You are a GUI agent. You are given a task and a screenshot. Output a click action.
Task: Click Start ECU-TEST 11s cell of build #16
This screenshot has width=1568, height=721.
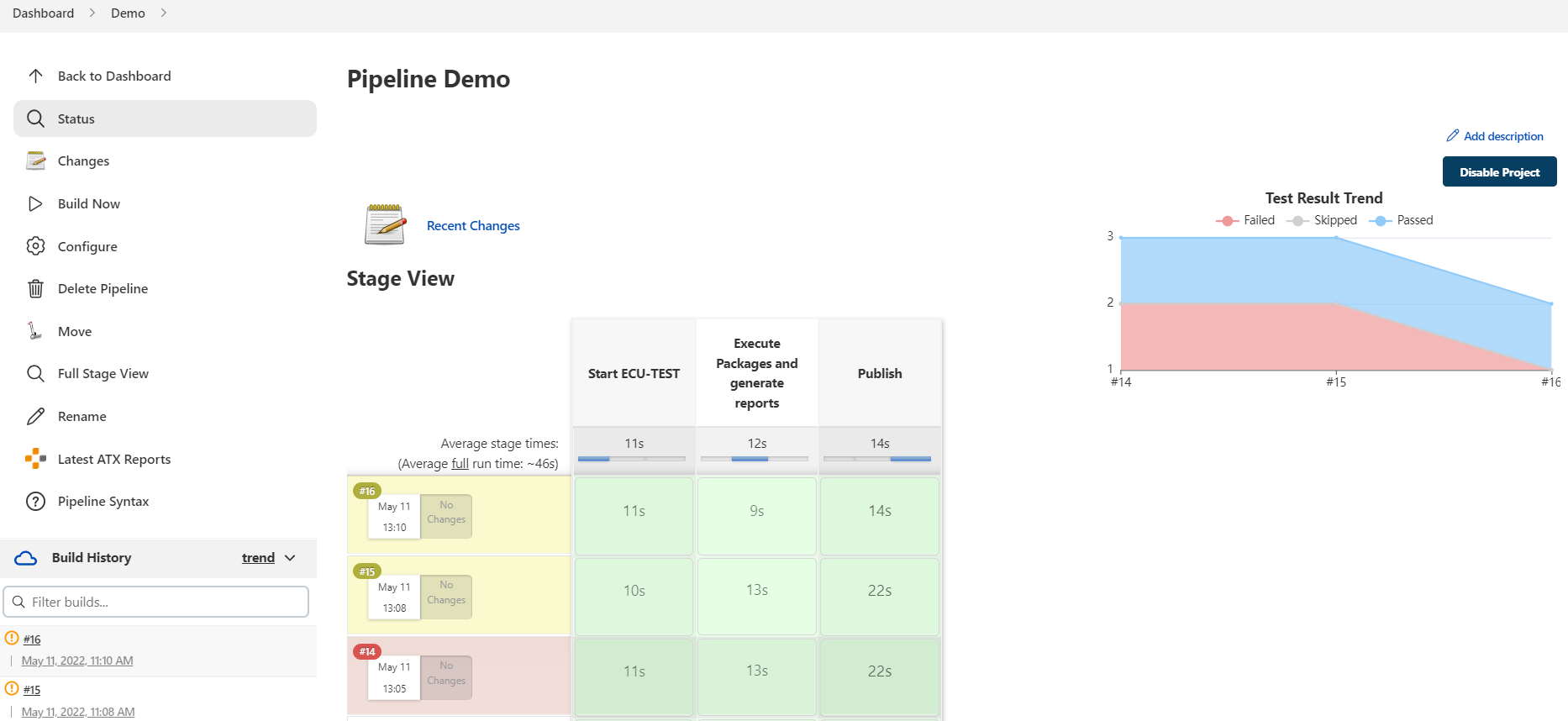634,515
